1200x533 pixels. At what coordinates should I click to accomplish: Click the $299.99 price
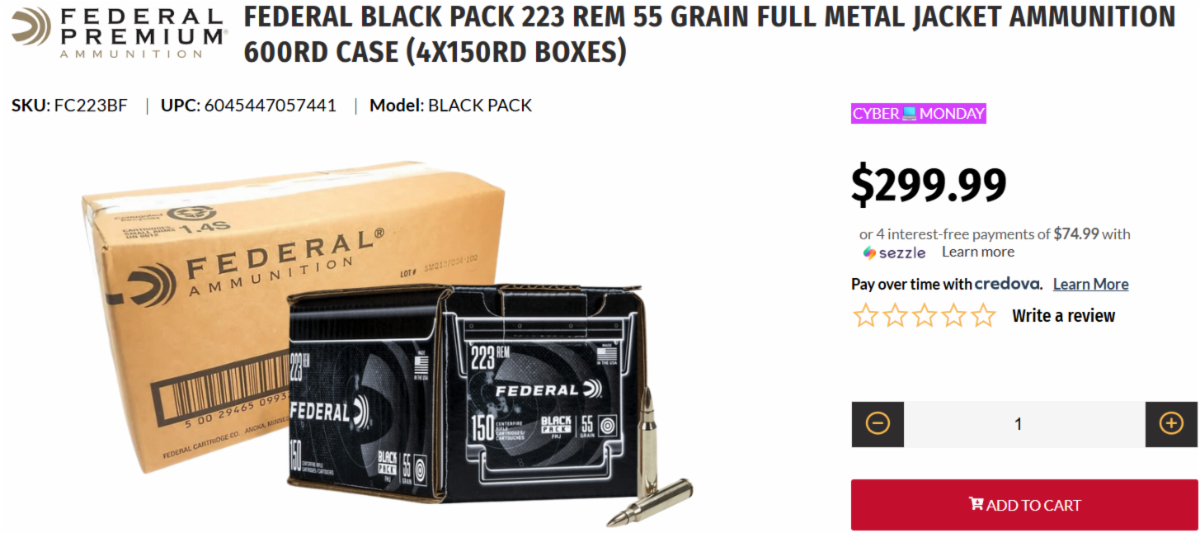pyautogui.click(x=928, y=184)
